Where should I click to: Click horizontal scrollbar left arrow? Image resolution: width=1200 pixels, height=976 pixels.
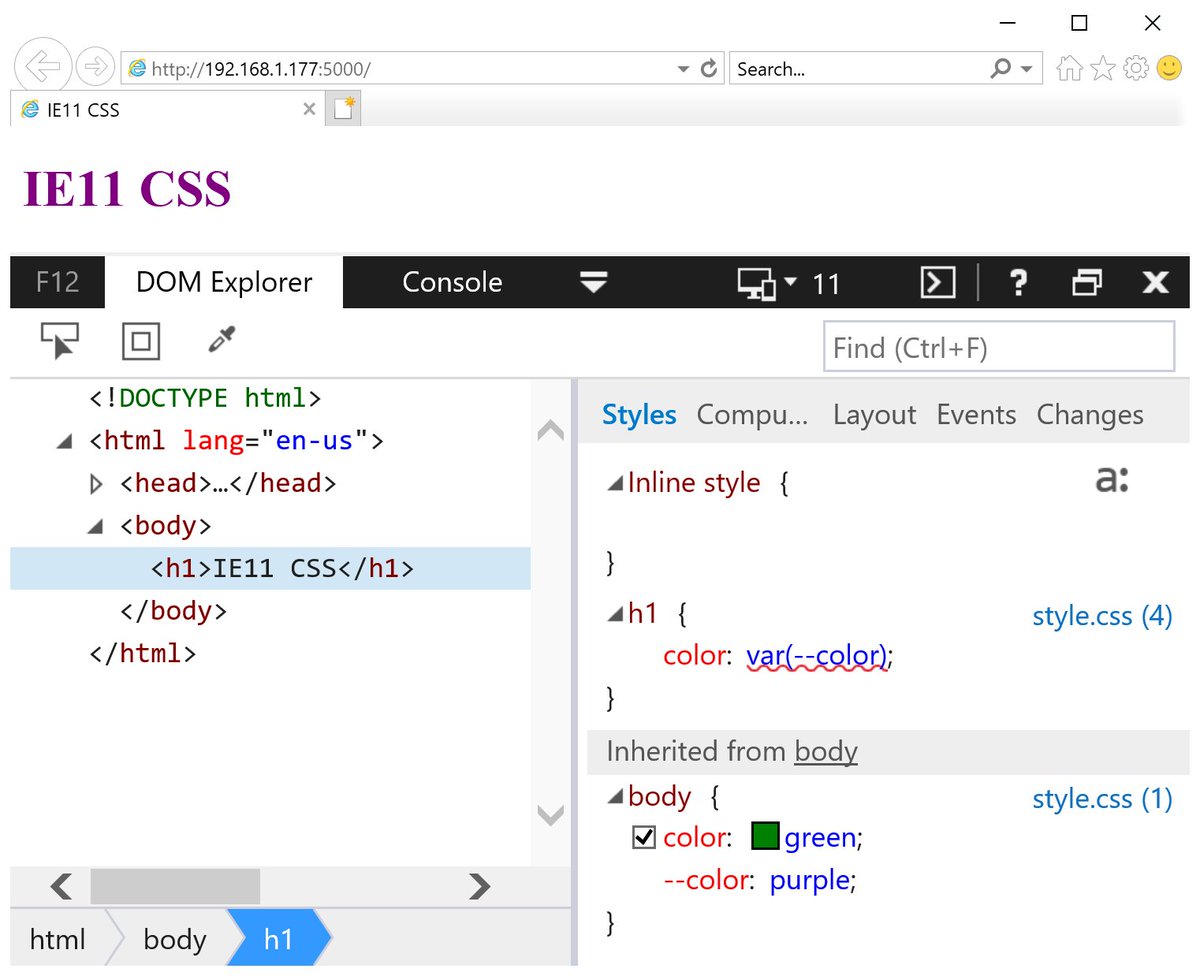pos(61,886)
